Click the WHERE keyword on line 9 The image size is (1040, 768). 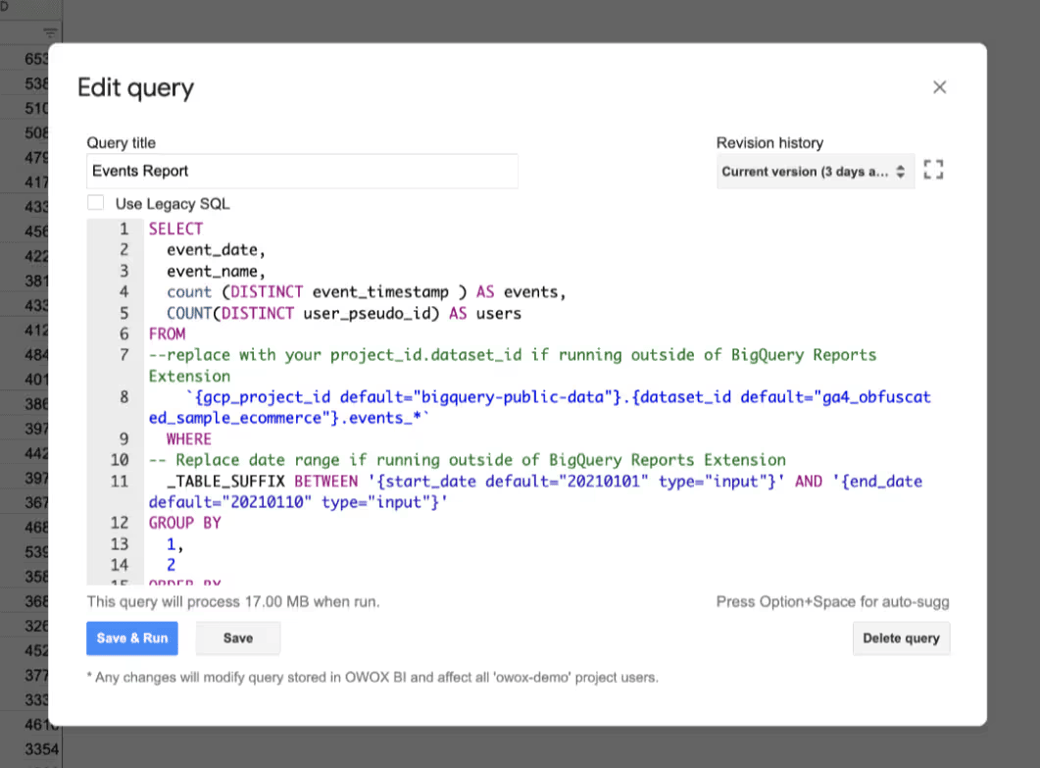pos(189,439)
